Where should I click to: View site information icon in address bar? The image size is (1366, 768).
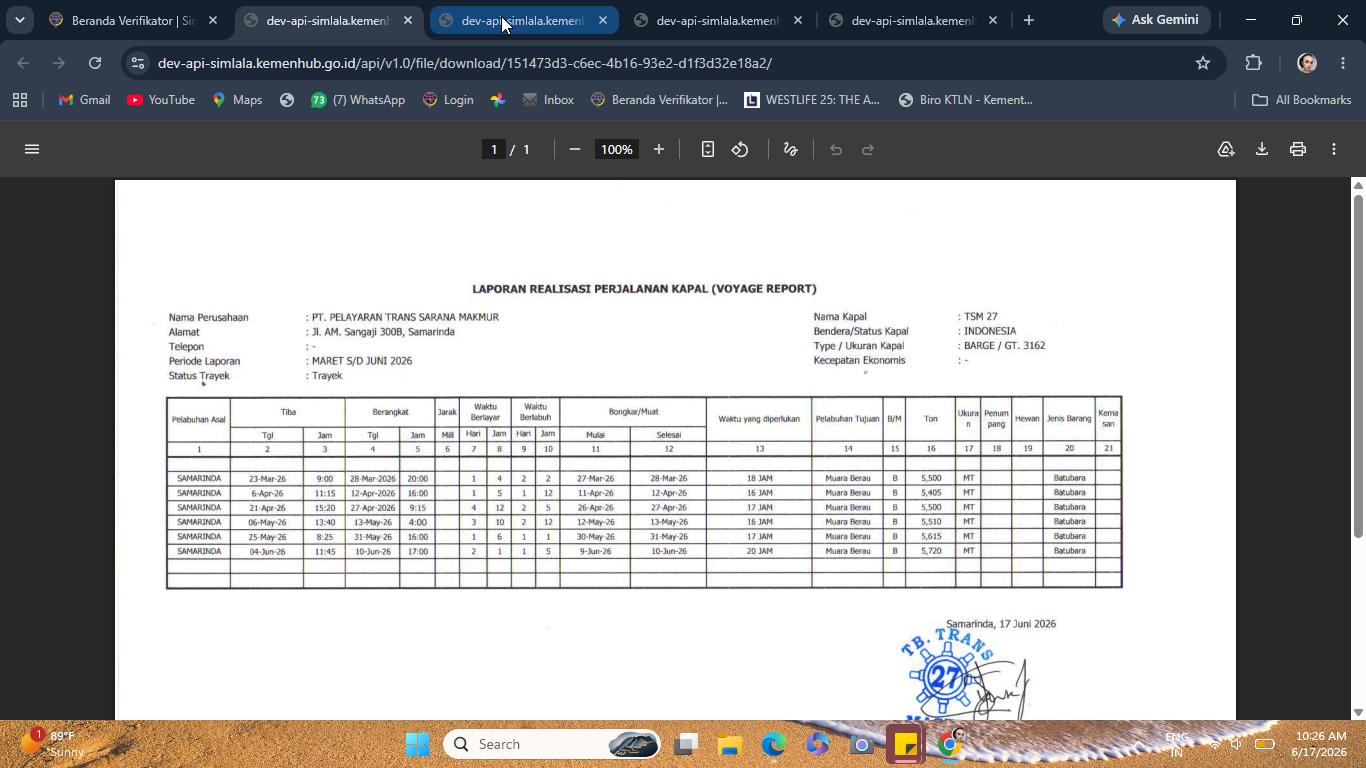pos(138,63)
